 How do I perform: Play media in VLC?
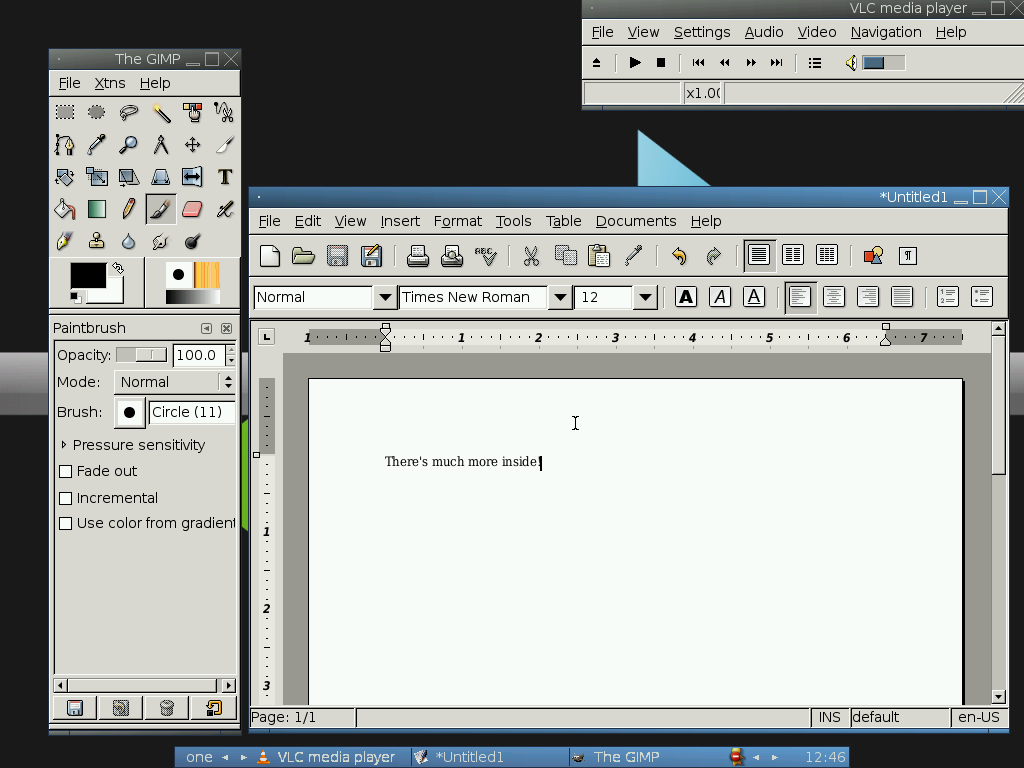click(x=634, y=63)
